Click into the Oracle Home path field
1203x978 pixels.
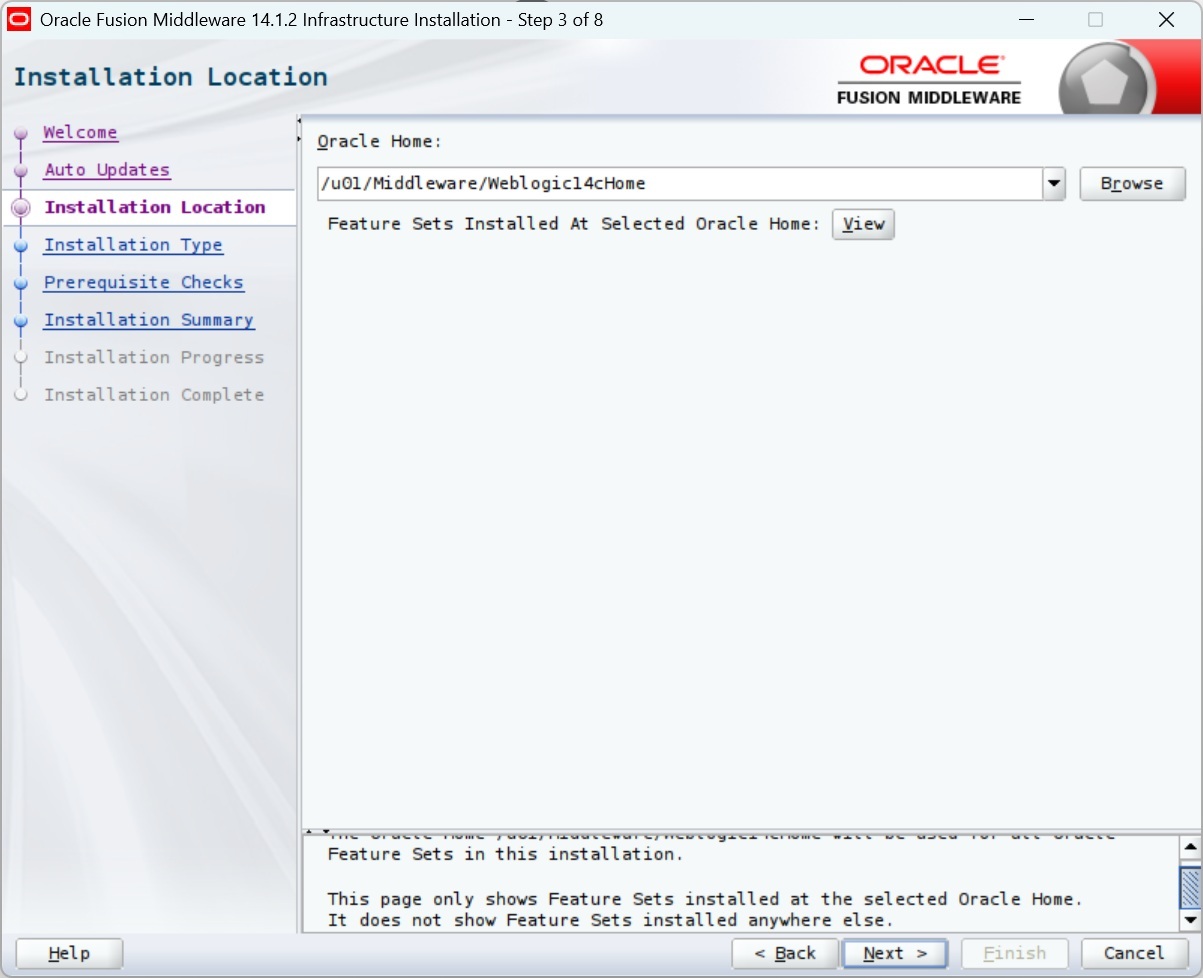coord(679,184)
